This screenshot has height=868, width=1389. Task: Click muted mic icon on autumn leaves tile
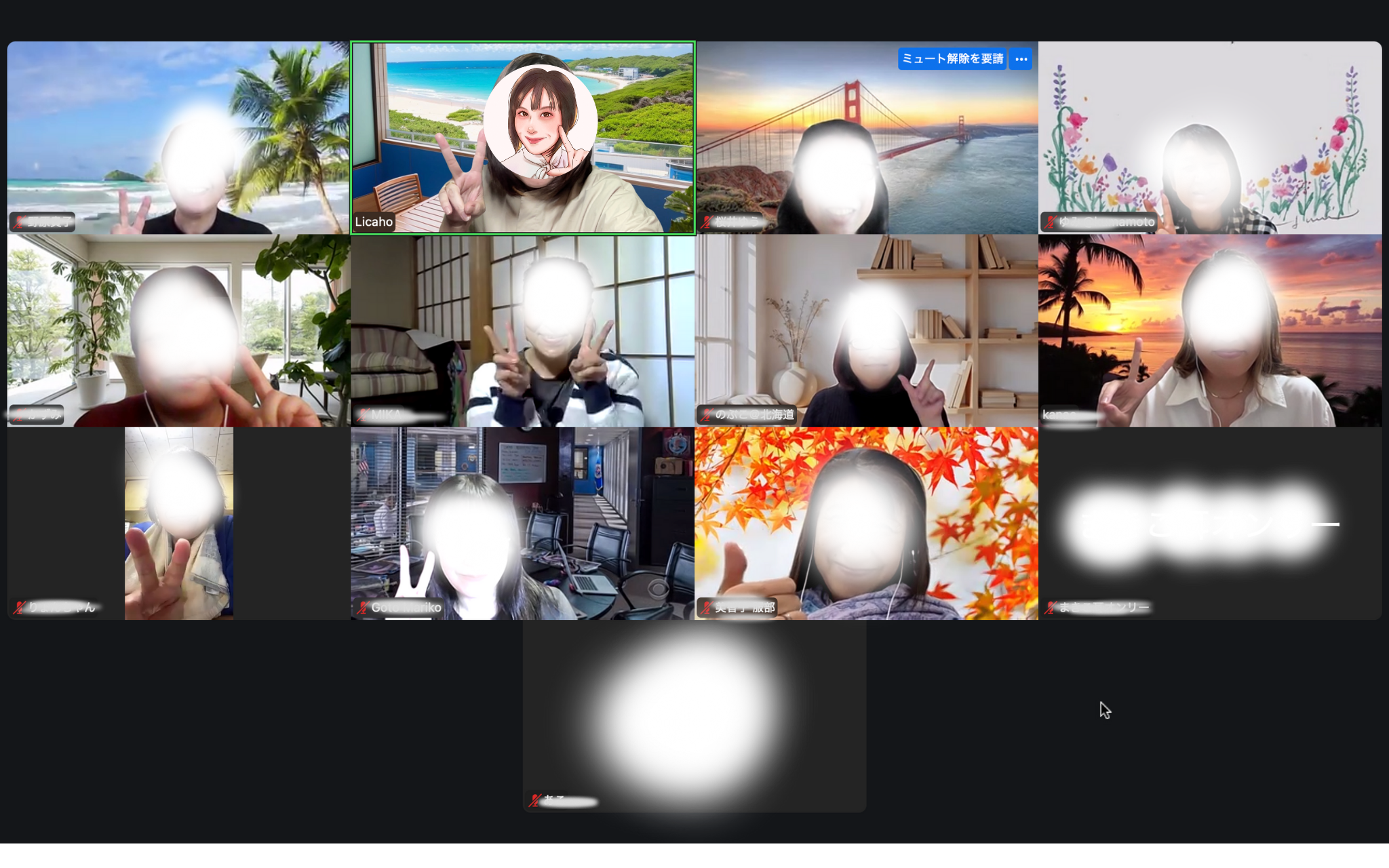[706, 608]
